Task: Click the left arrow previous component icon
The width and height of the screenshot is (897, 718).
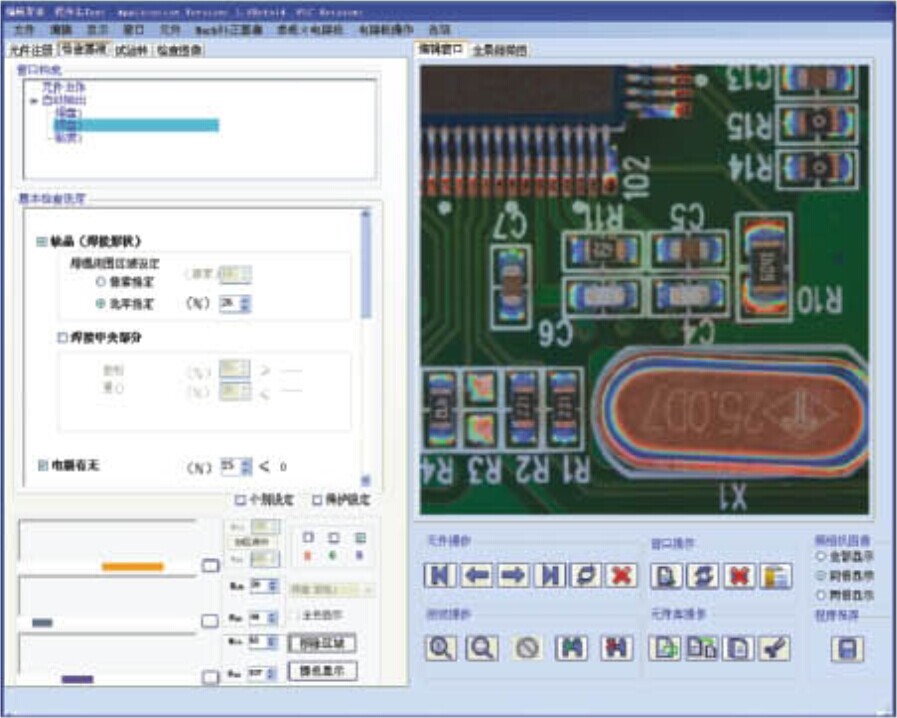Action: point(477,576)
